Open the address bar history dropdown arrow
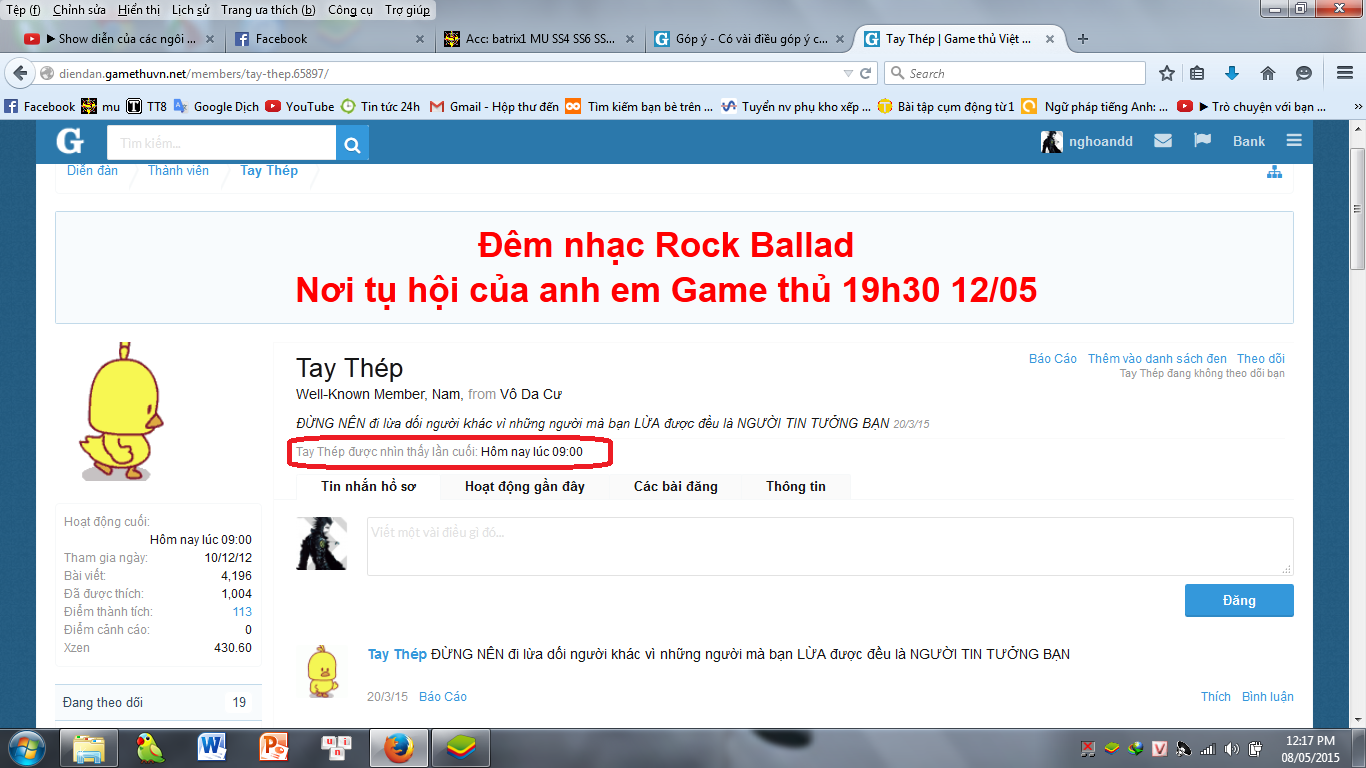1366x768 pixels. 848,73
